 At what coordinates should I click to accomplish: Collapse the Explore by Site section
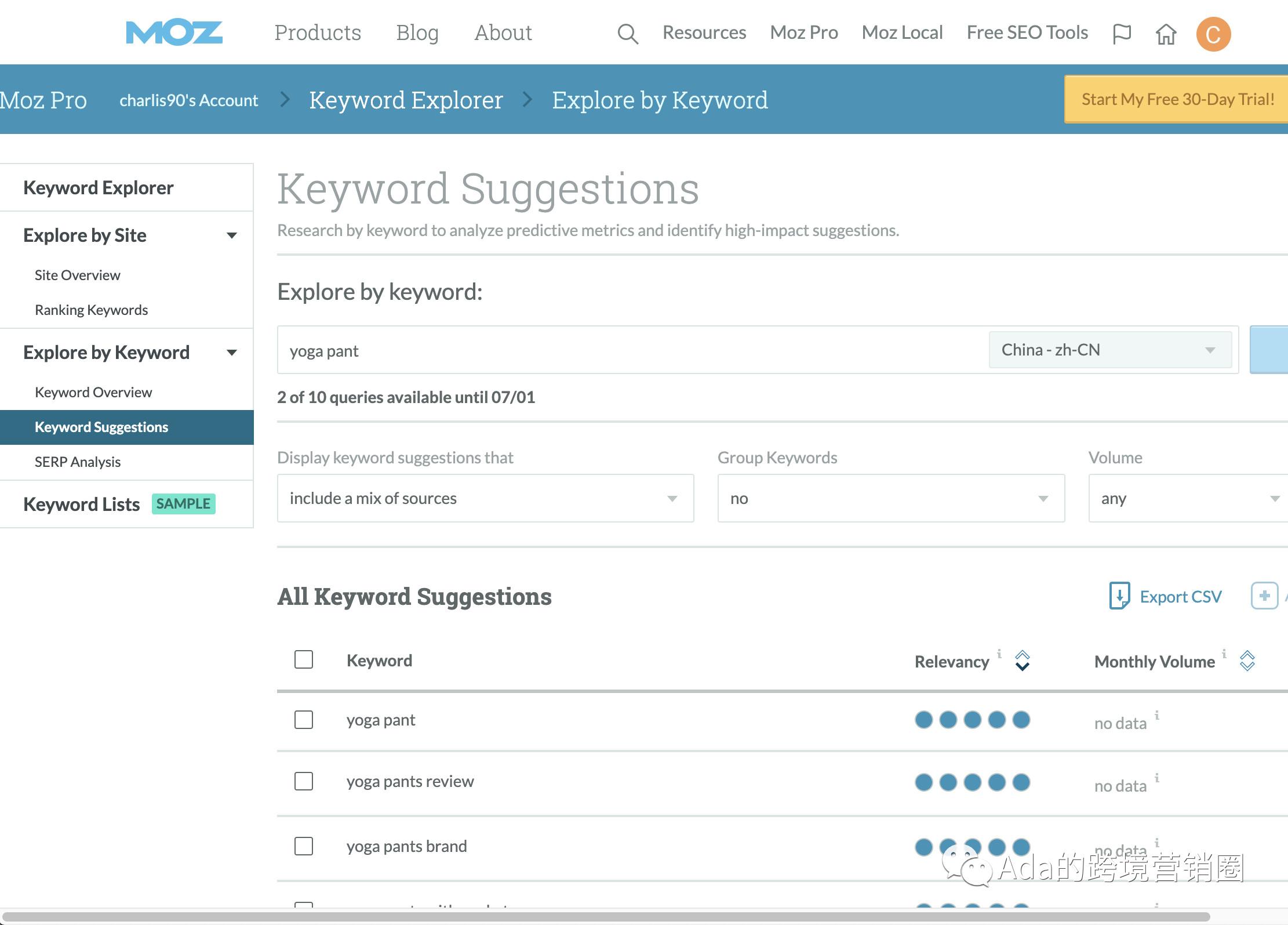(x=231, y=235)
